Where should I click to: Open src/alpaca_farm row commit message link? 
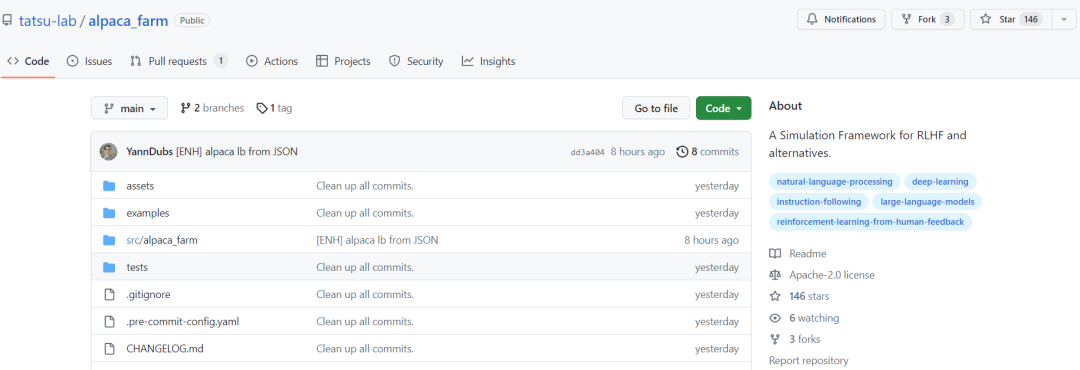[377, 240]
